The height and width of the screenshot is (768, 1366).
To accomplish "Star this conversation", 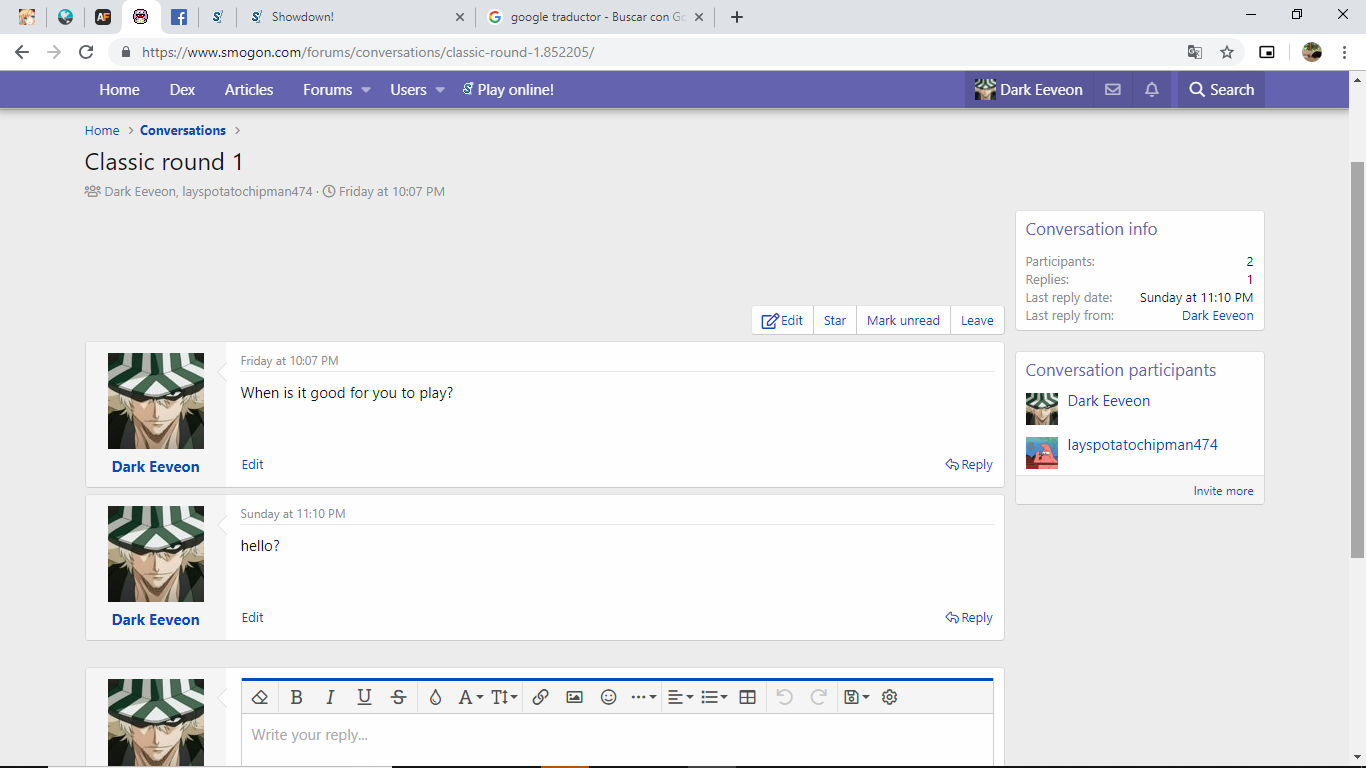I will pos(835,320).
